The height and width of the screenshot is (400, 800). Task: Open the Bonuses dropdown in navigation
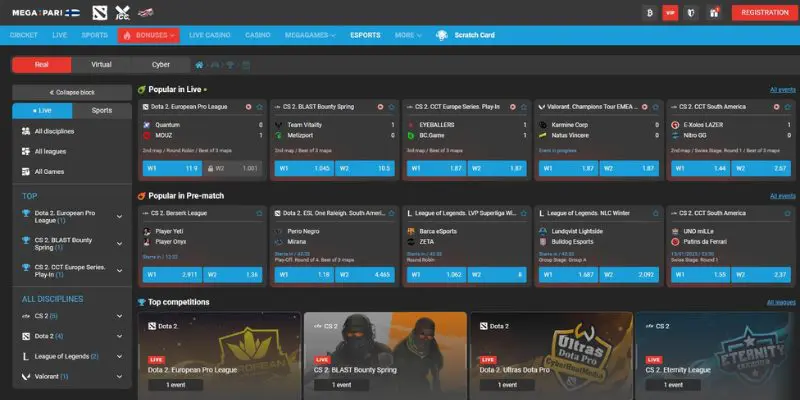[148, 35]
